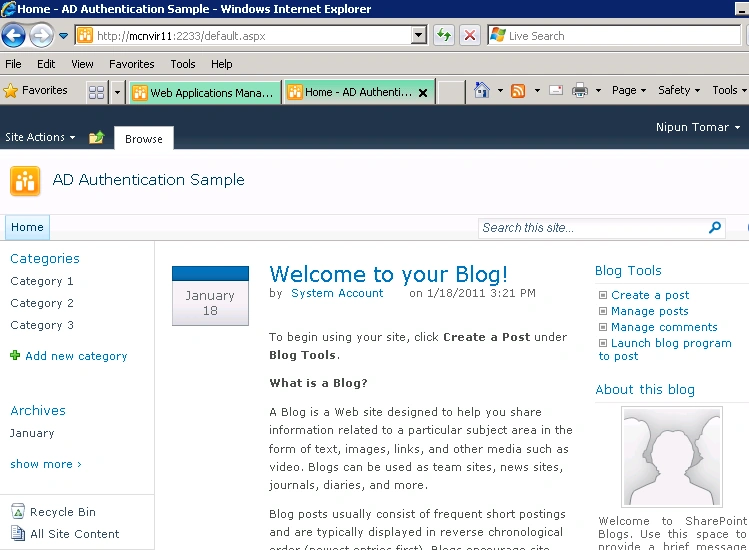This screenshot has width=749, height=550.
Task: Click the Home navigation tab
Action: (x=27, y=227)
